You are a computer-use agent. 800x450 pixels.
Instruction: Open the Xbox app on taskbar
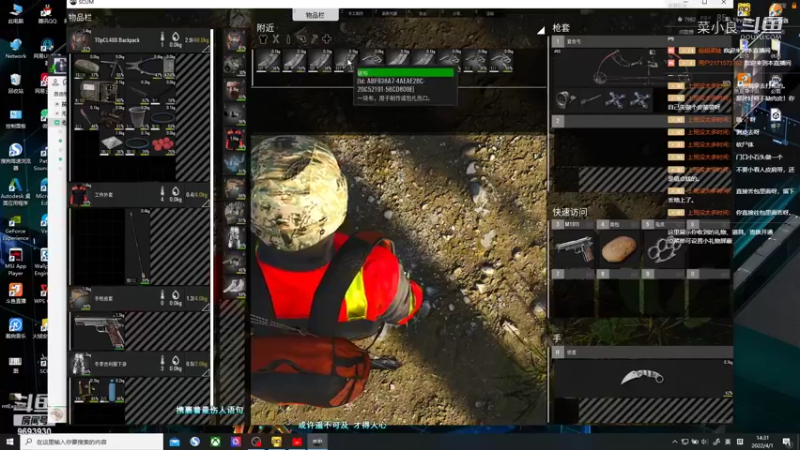click(215, 441)
